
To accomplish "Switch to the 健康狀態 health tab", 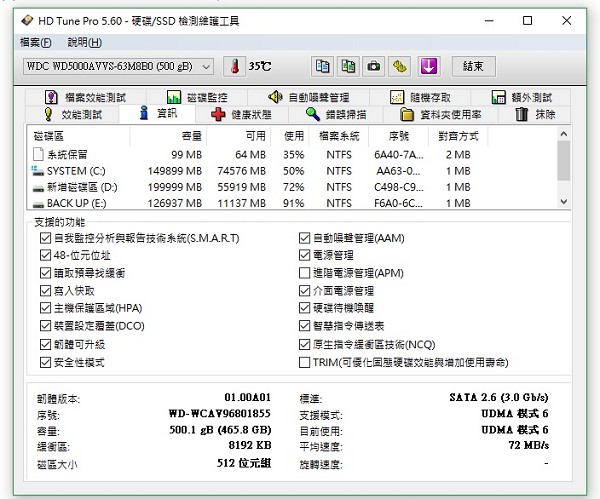I will click(241, 114).
